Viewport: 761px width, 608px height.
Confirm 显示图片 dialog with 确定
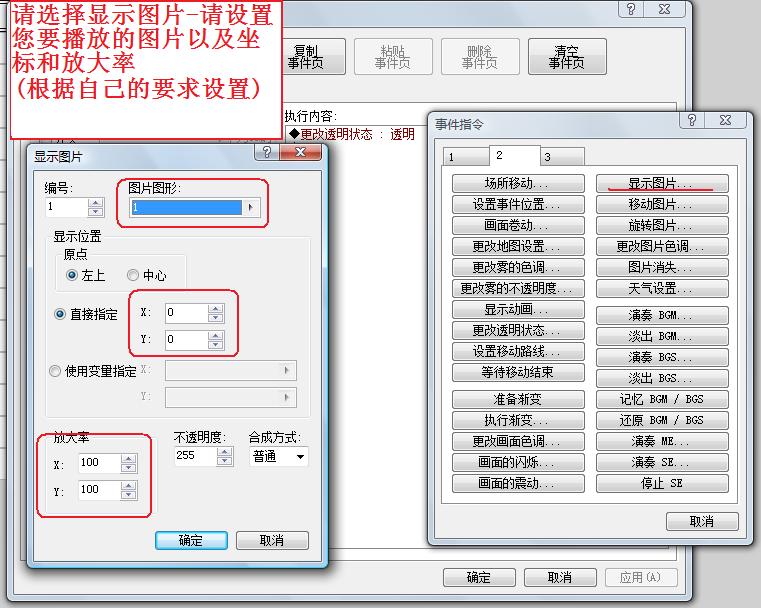191,541
